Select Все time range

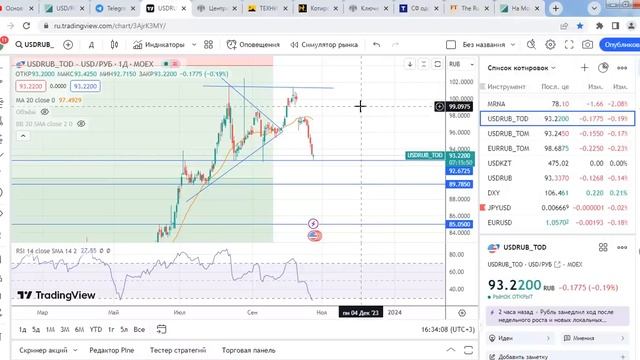[139, 329]
